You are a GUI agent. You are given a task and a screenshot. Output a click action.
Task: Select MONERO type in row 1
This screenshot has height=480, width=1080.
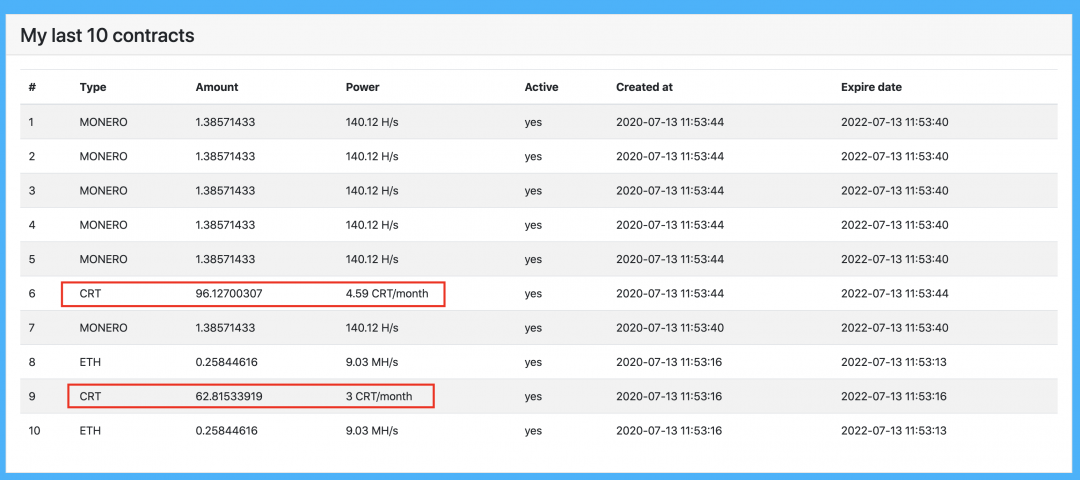click(x=103, y=122)
